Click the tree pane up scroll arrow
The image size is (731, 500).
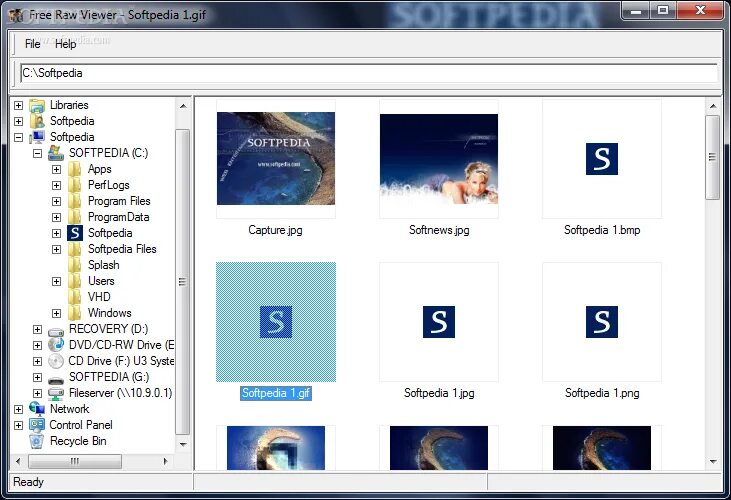pyautogui.click(x=183, y=106)
